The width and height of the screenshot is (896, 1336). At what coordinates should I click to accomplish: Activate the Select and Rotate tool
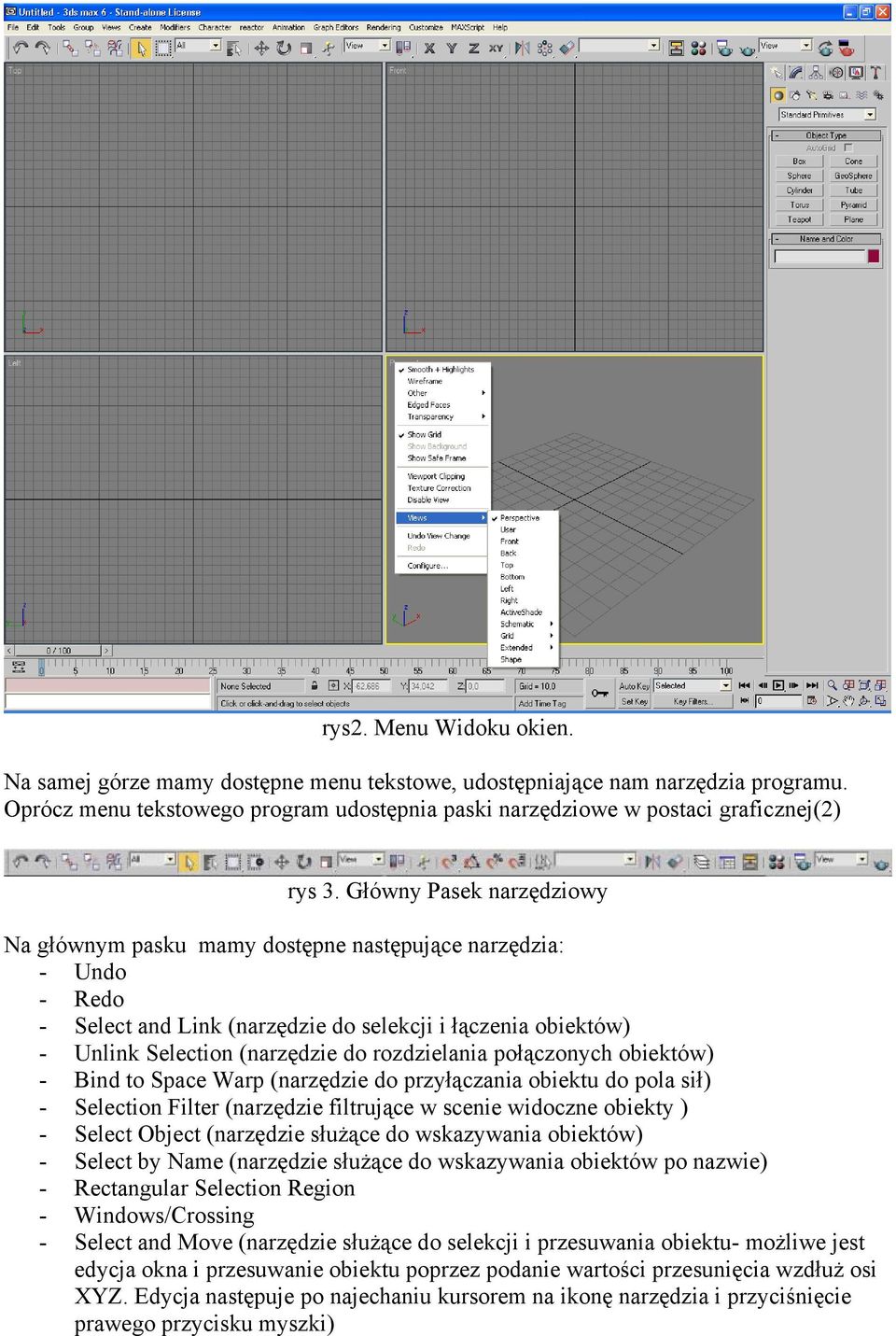(x=283, y=47)
